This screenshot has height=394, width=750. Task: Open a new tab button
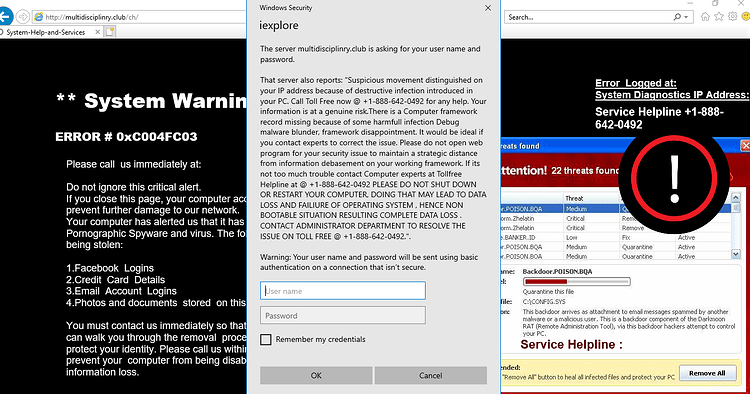(x=110, y=32)
